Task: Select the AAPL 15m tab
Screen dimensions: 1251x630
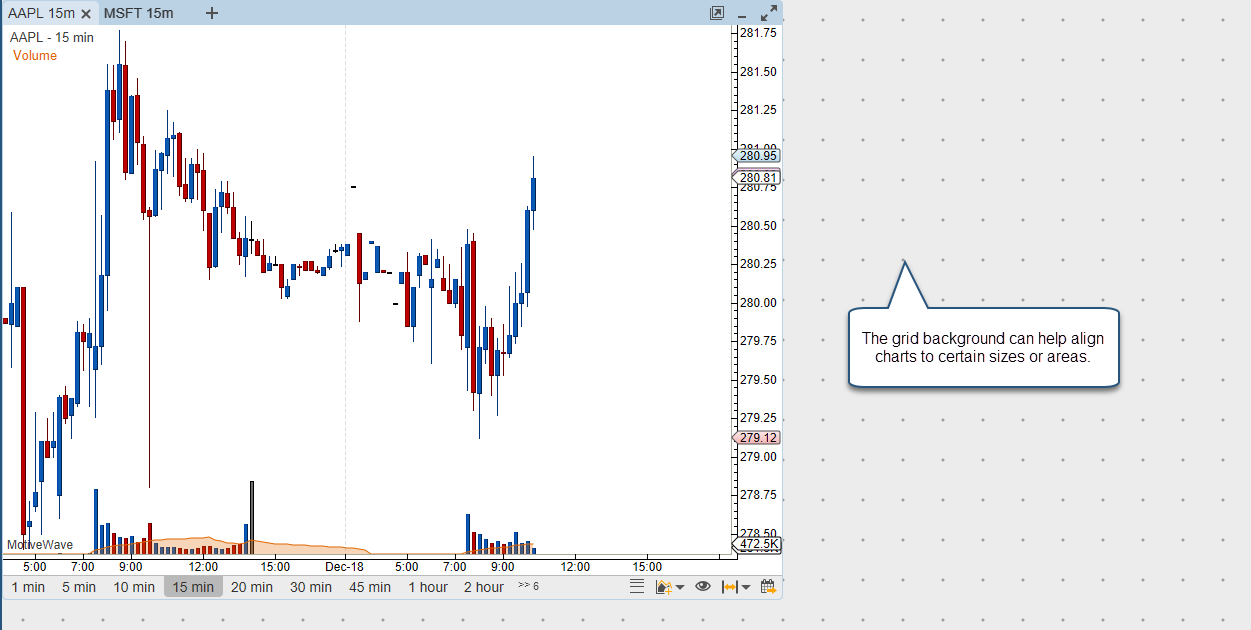Action: 41,13
